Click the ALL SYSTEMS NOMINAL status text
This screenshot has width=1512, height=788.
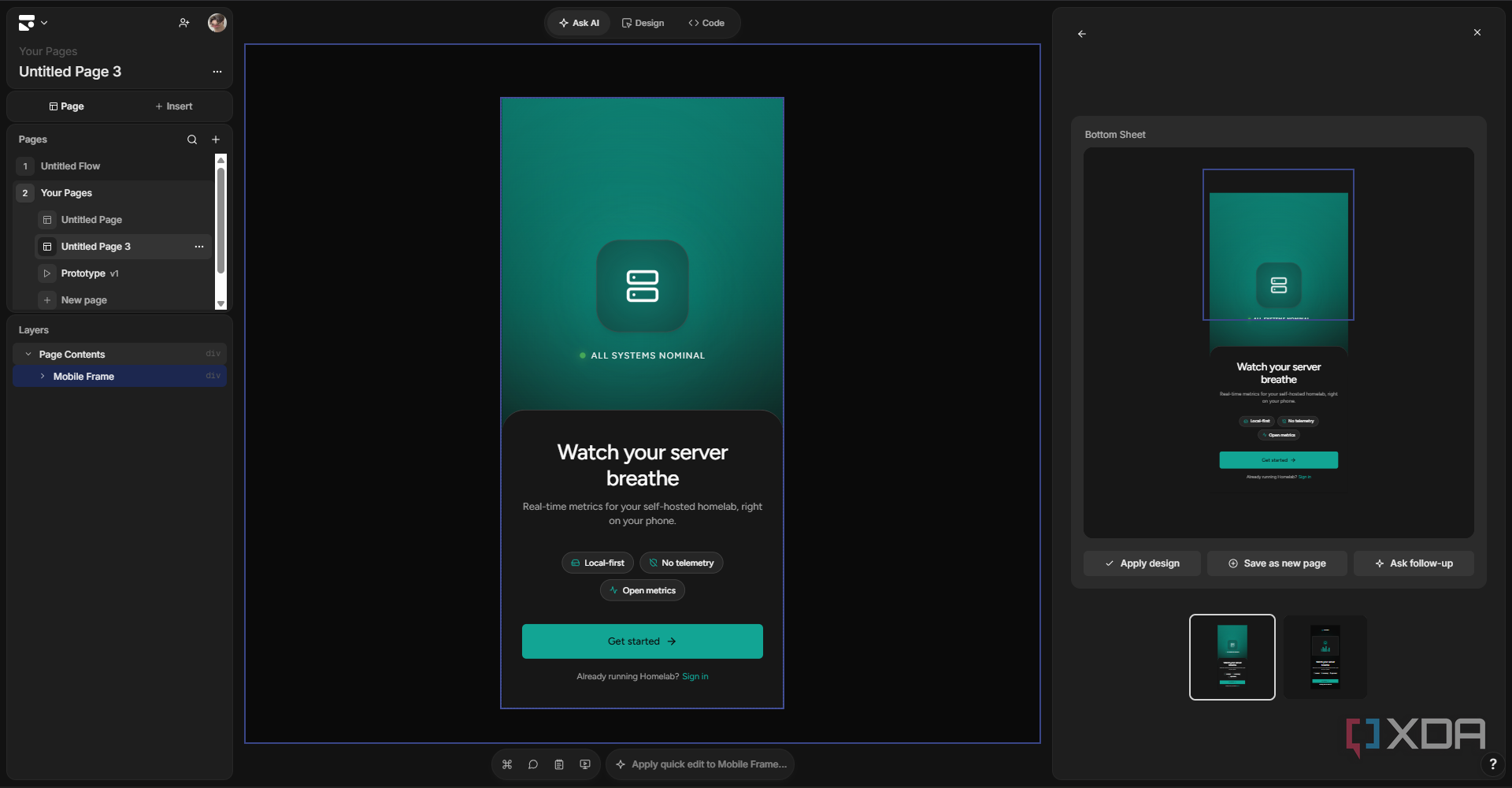coord(647,355)
